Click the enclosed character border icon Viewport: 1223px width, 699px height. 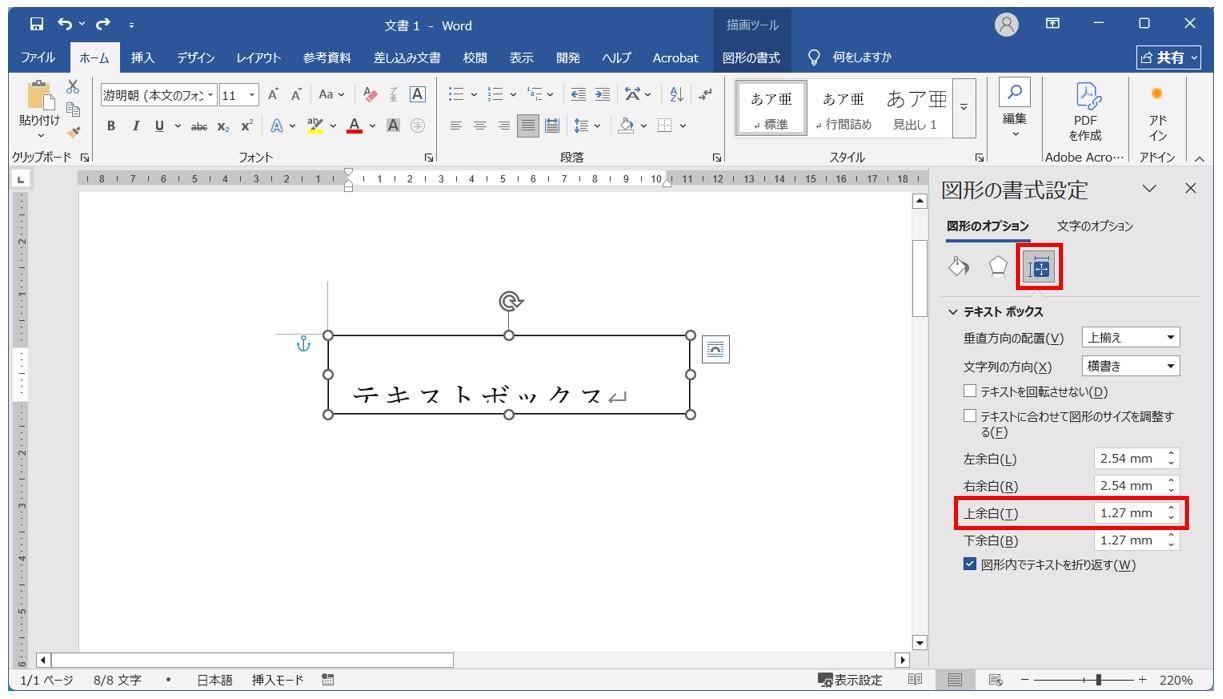point(418,95)
